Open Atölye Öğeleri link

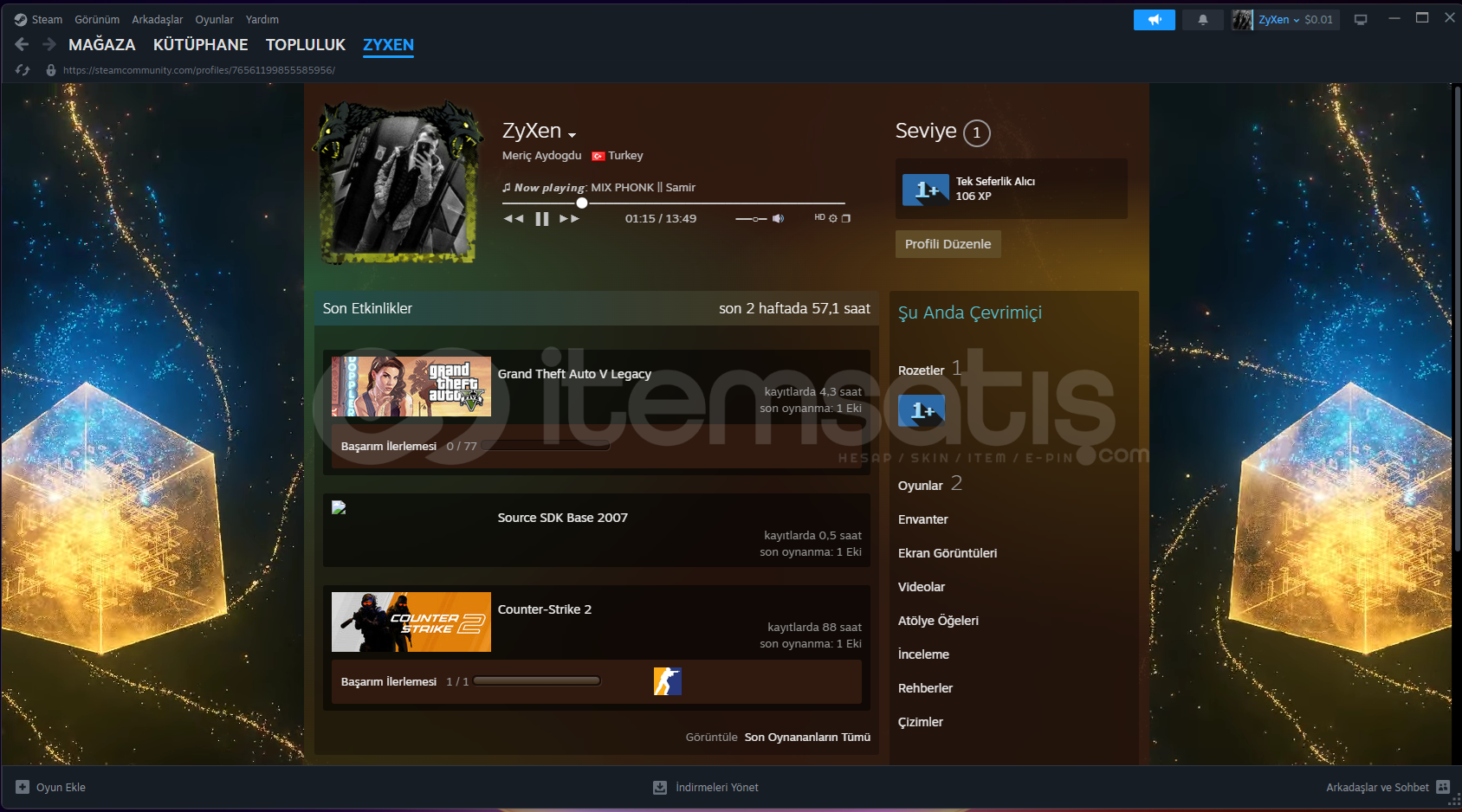coord(939,621)
